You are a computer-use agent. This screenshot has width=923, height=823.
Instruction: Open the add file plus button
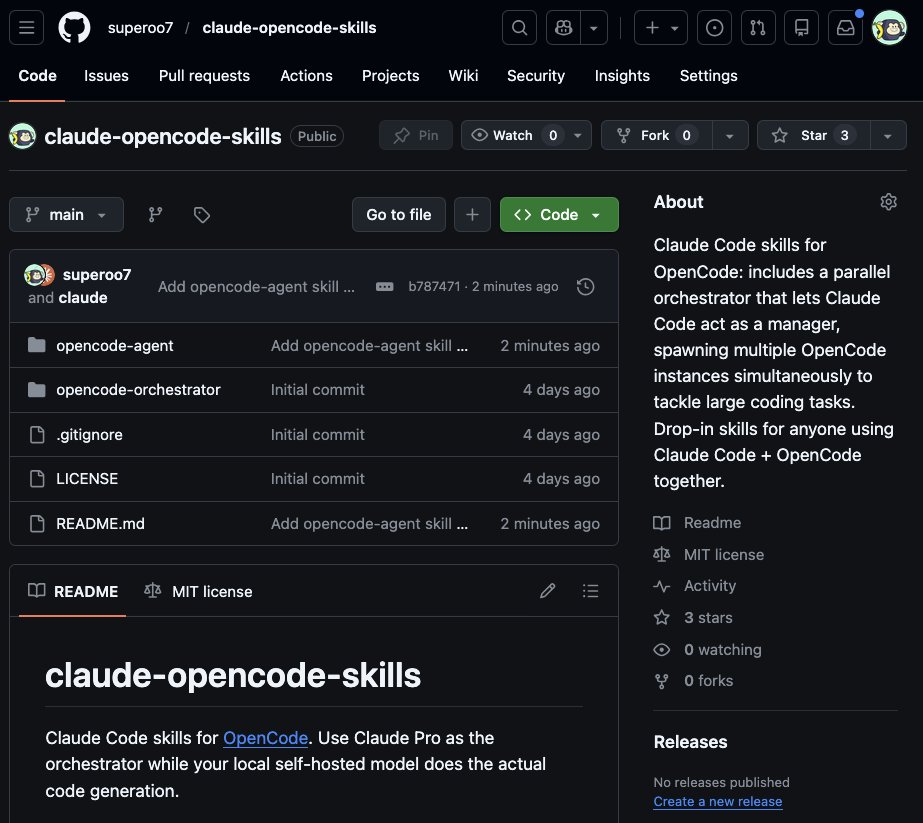472,215
